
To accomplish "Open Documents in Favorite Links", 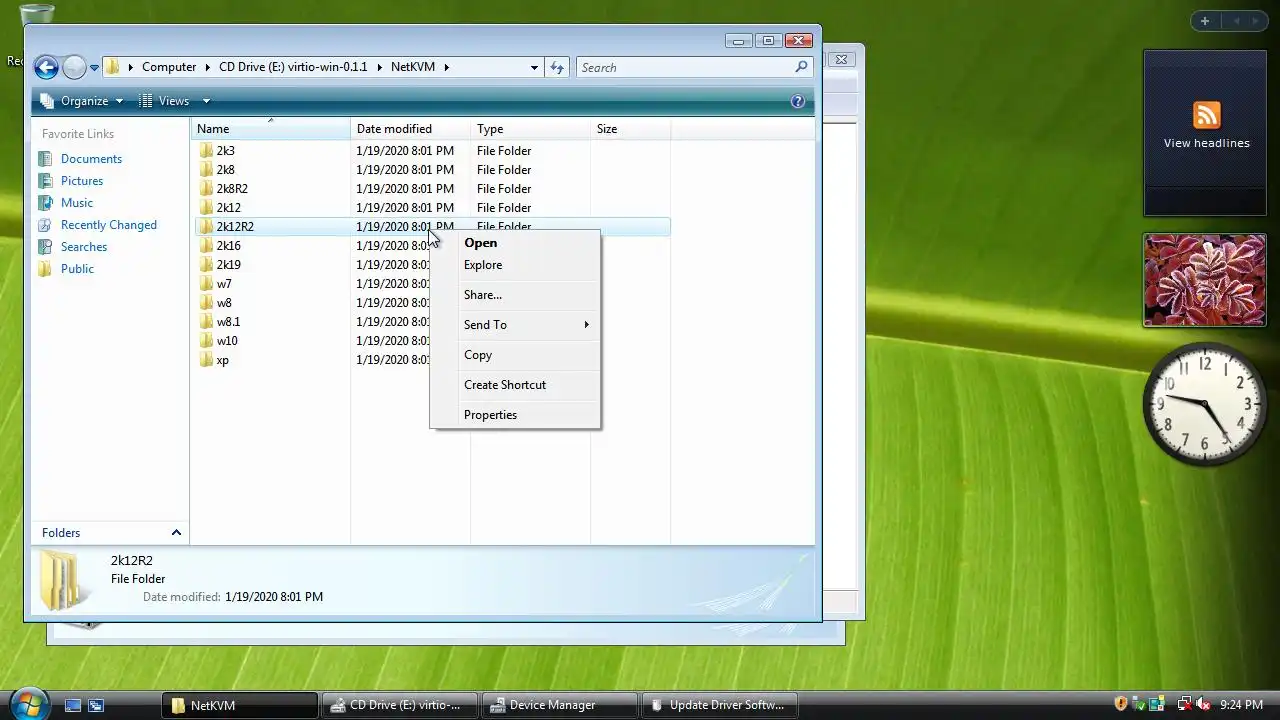I will [91, 159].
